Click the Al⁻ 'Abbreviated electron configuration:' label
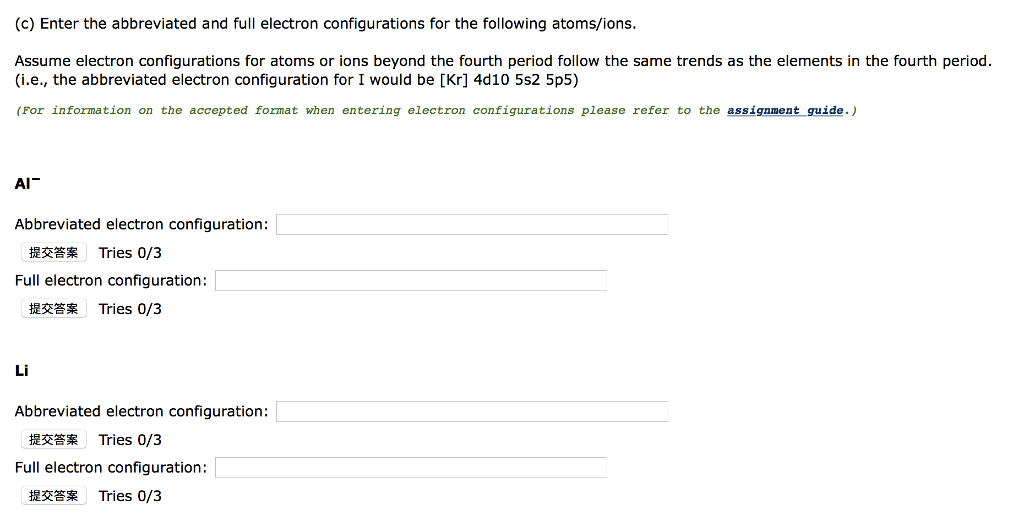Viewport: 1024px width, 516px height. pos(141,225)
